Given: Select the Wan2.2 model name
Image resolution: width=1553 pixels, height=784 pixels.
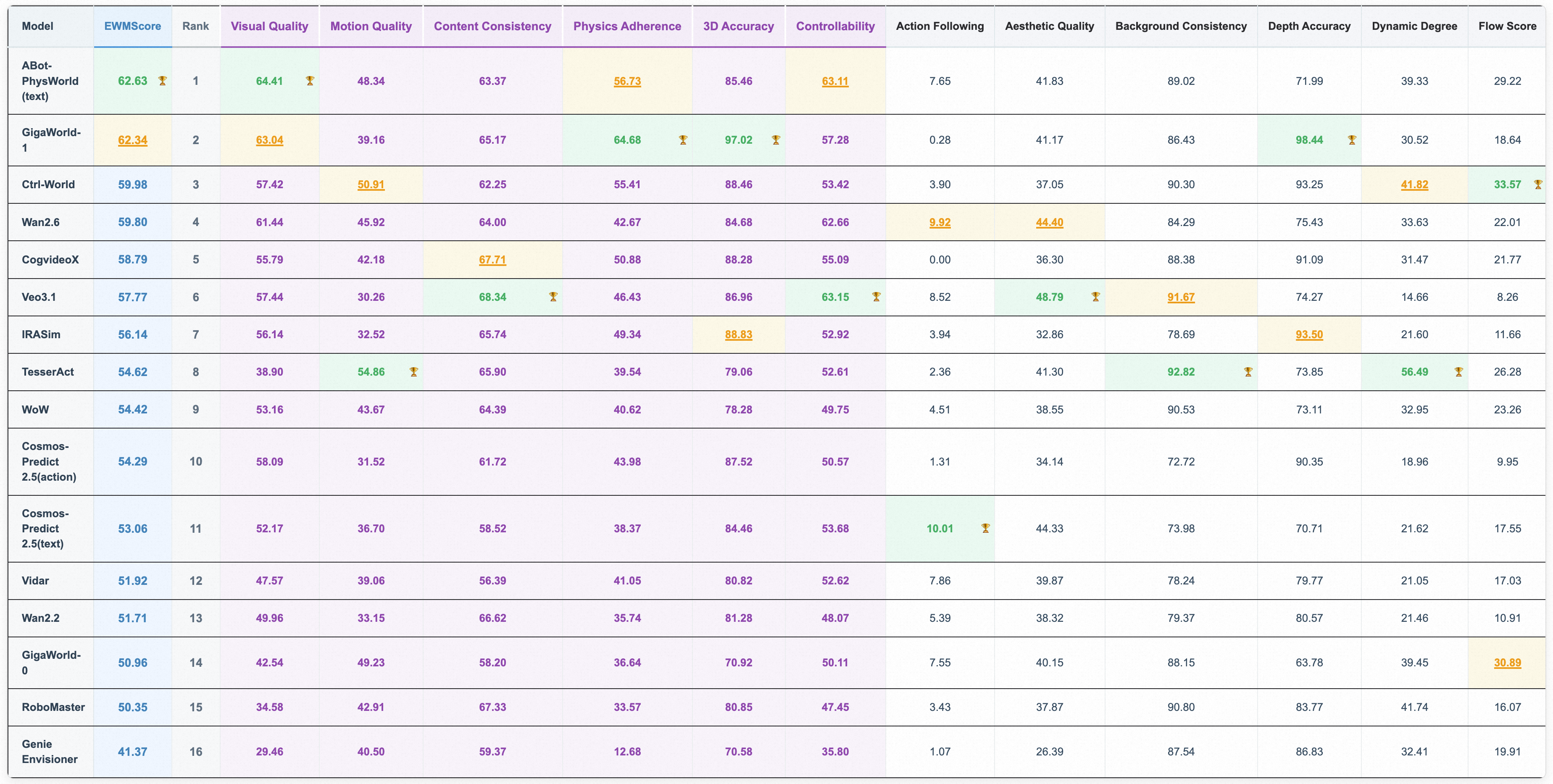Looking at the screenshot, I should click(x=40, y=618).
